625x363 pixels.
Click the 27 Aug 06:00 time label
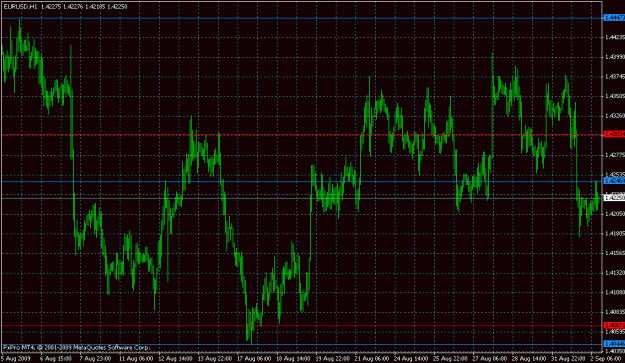tap(490, 359)
